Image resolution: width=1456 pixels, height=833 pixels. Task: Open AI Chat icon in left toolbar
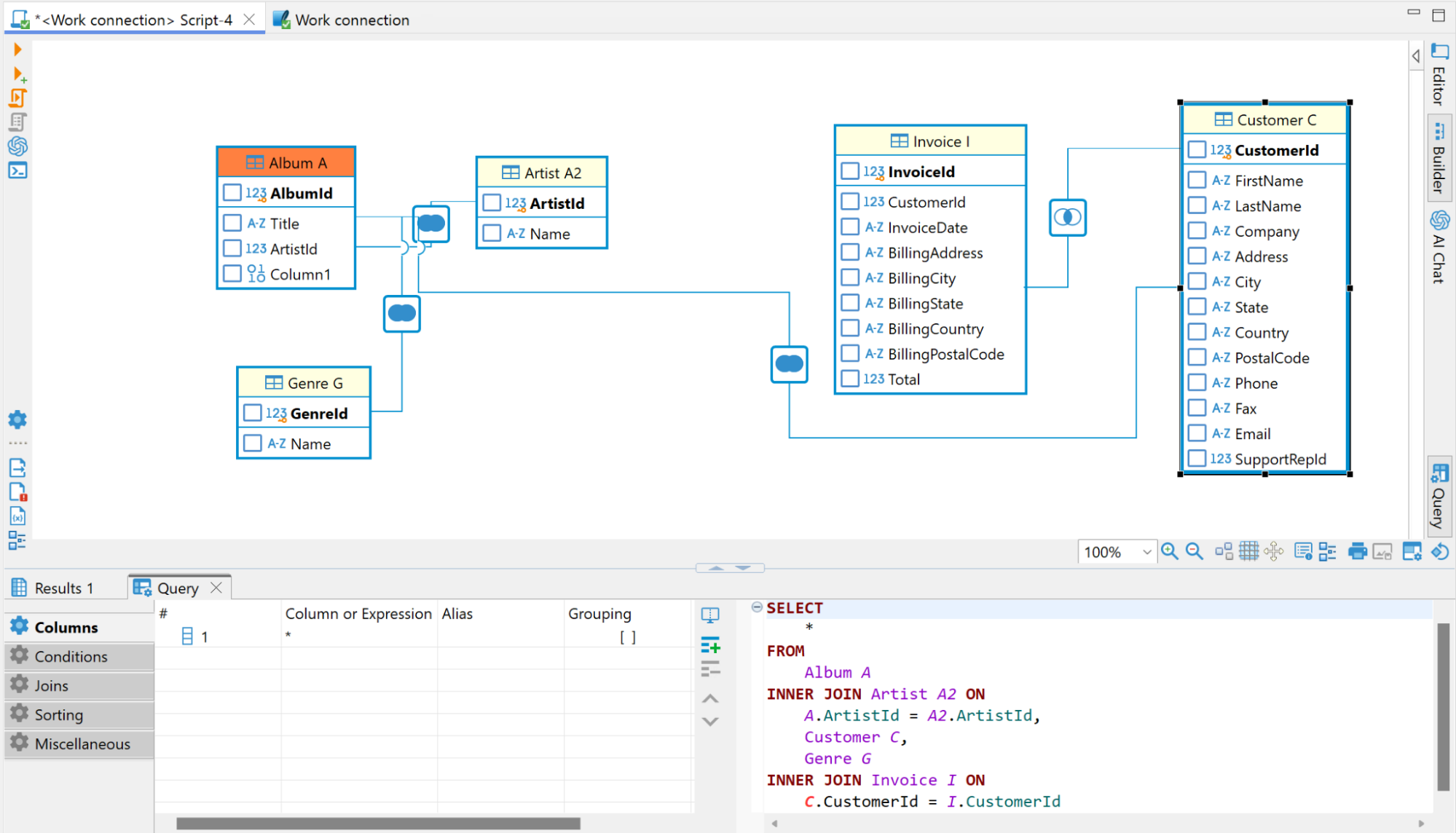pyautogui.click(x=17, y=146)
